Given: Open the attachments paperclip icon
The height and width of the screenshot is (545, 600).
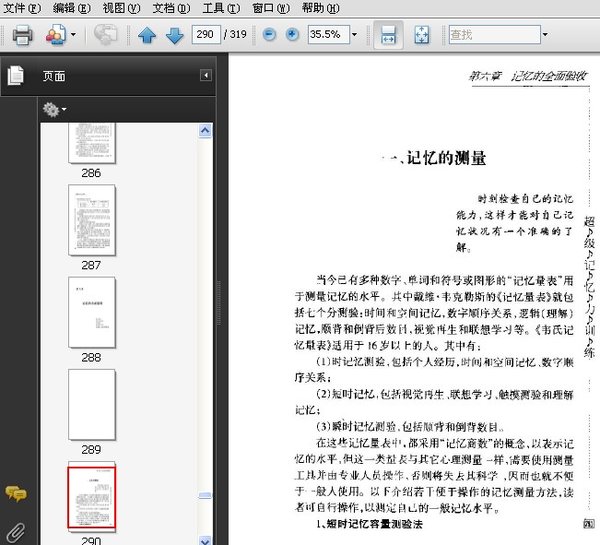Looking at the screenshot, I should [16, 532].
